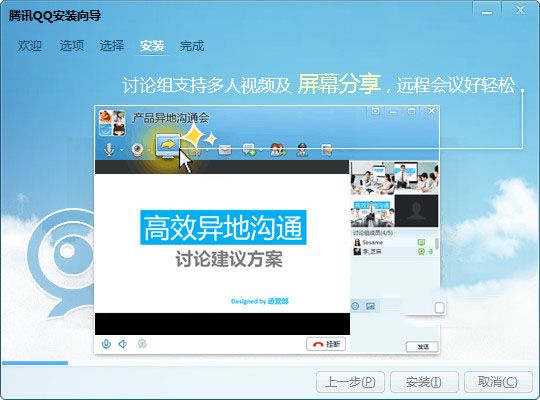
Task: Click the webcam video icon in the toolbar
Action: click(138, 151)
